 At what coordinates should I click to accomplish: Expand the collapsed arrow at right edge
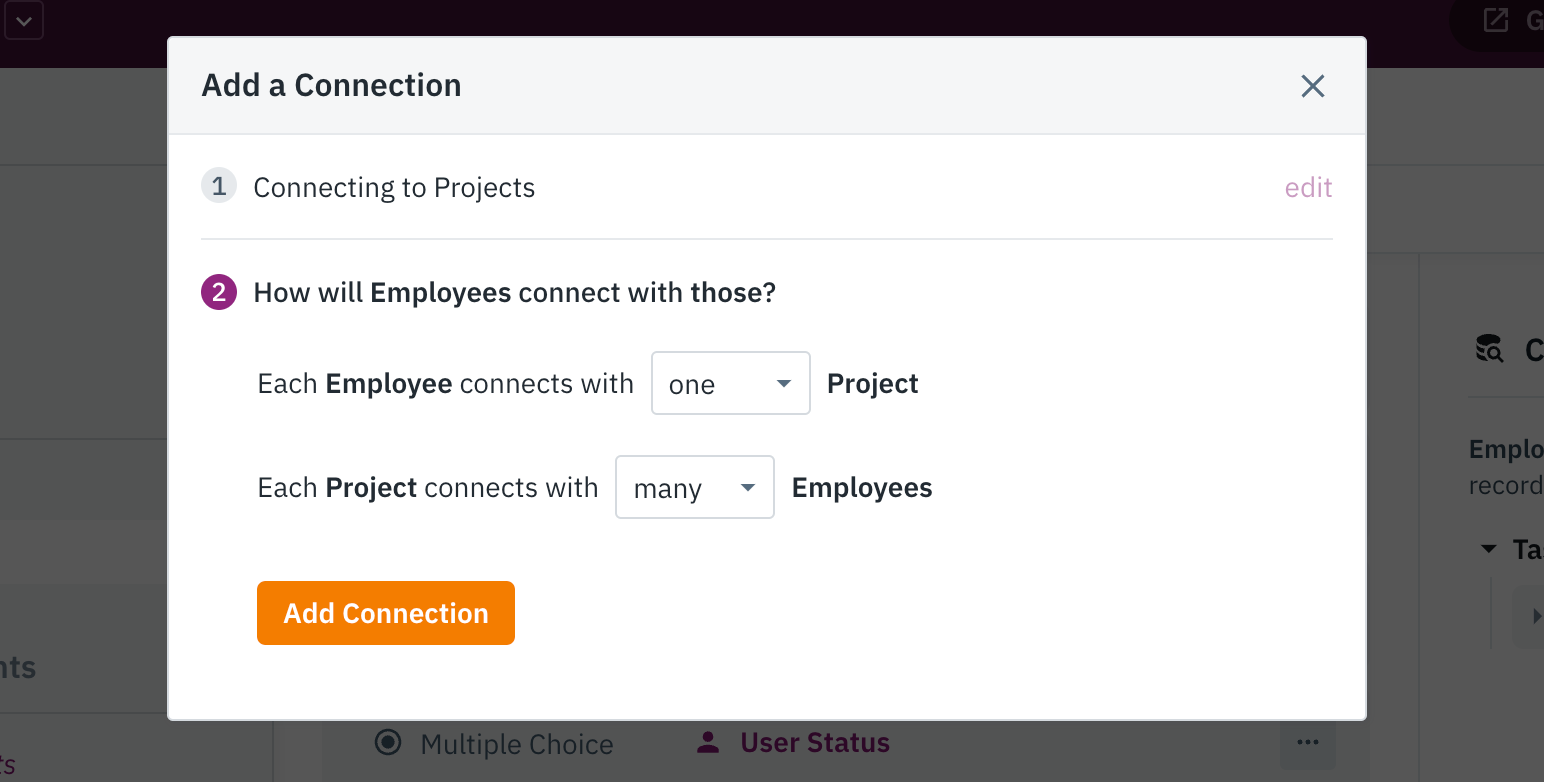pyautogui.click(x=1536, y=617)
